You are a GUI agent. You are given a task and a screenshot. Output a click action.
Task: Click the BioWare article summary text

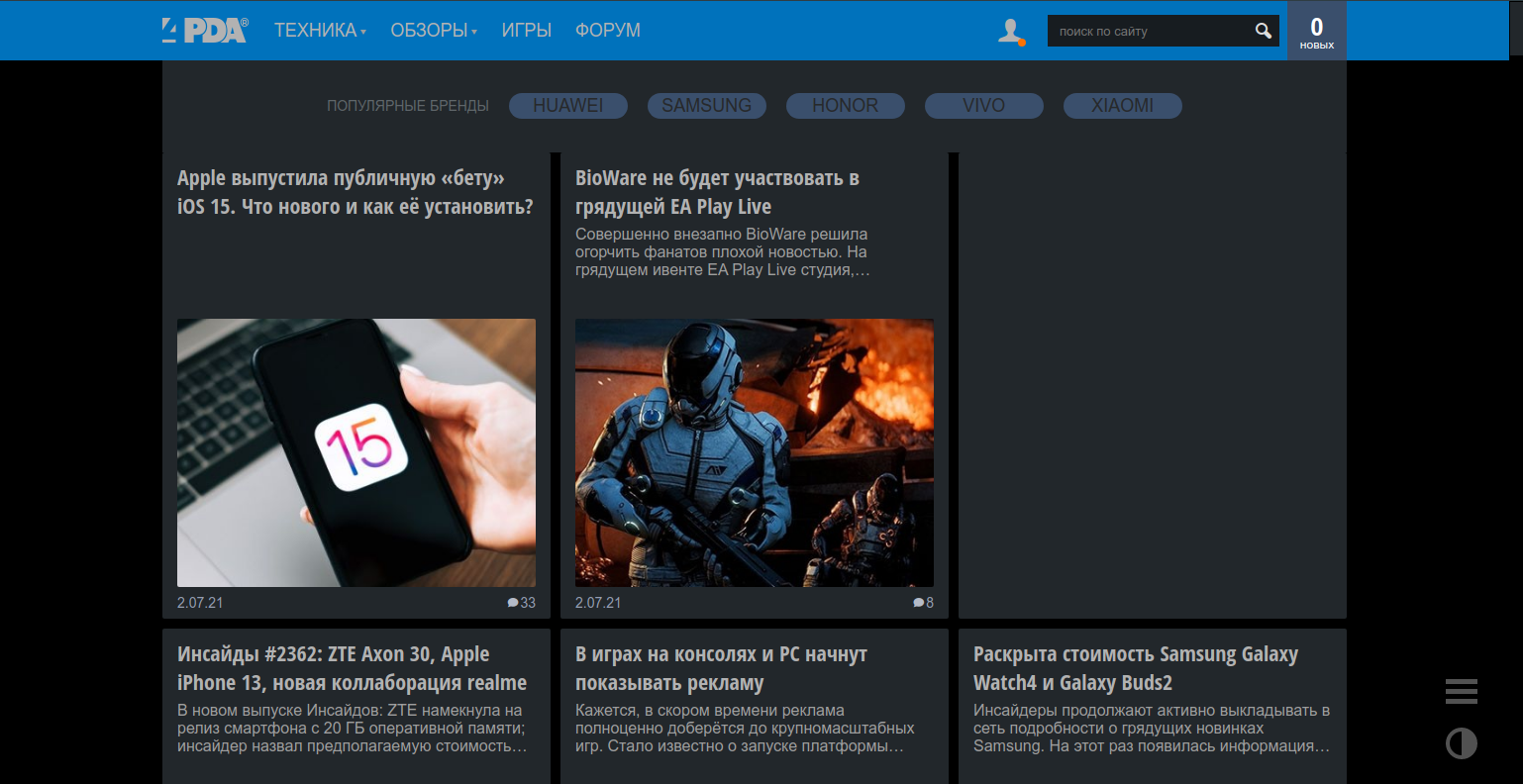(x=723, y=252)
